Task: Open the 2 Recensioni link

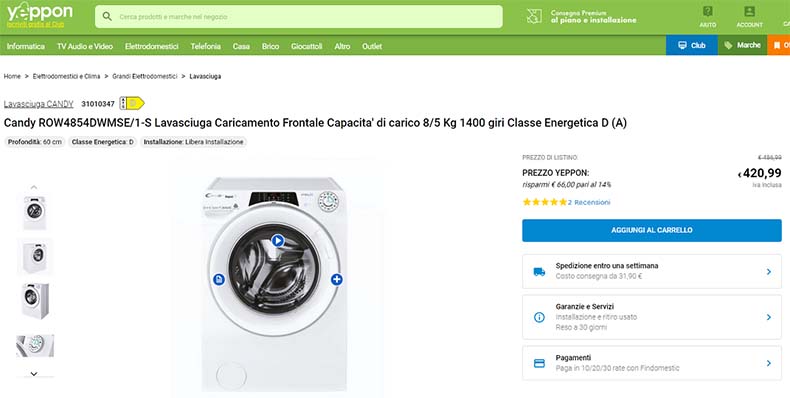Action: pyautogui.click(x=589, y=203)
